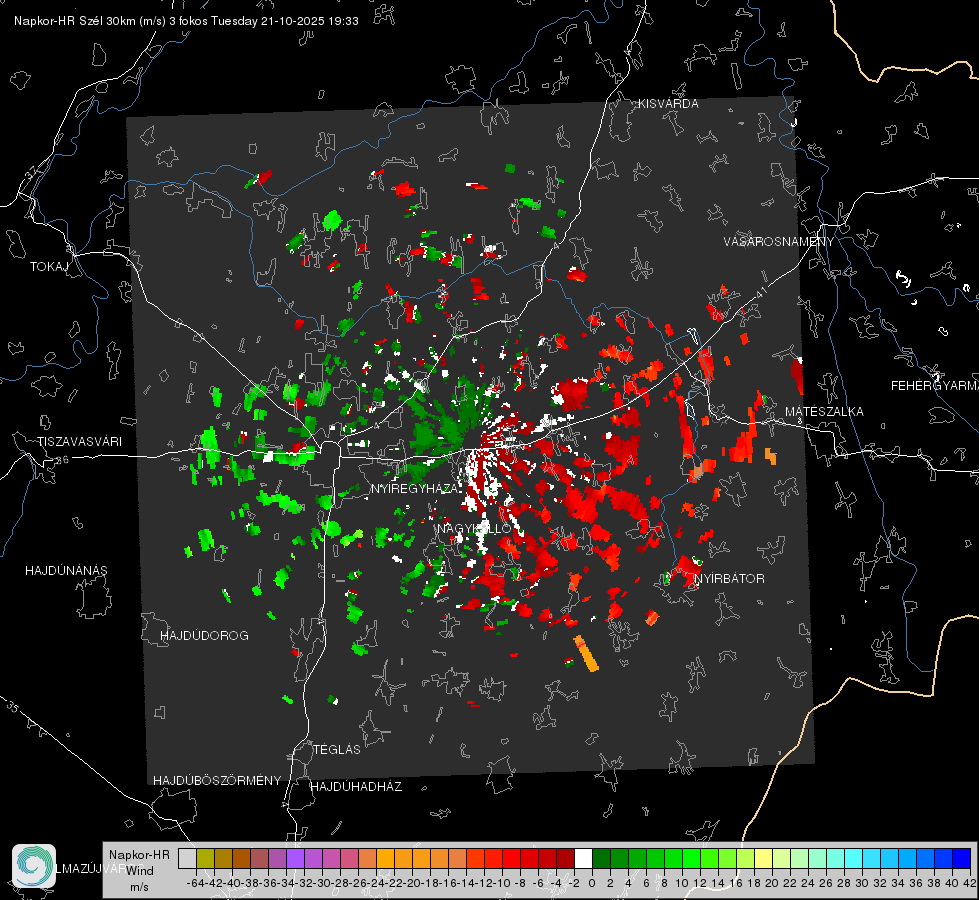
Task: Click the HAJDÚNÁNÁS town label
Action: 66,570
